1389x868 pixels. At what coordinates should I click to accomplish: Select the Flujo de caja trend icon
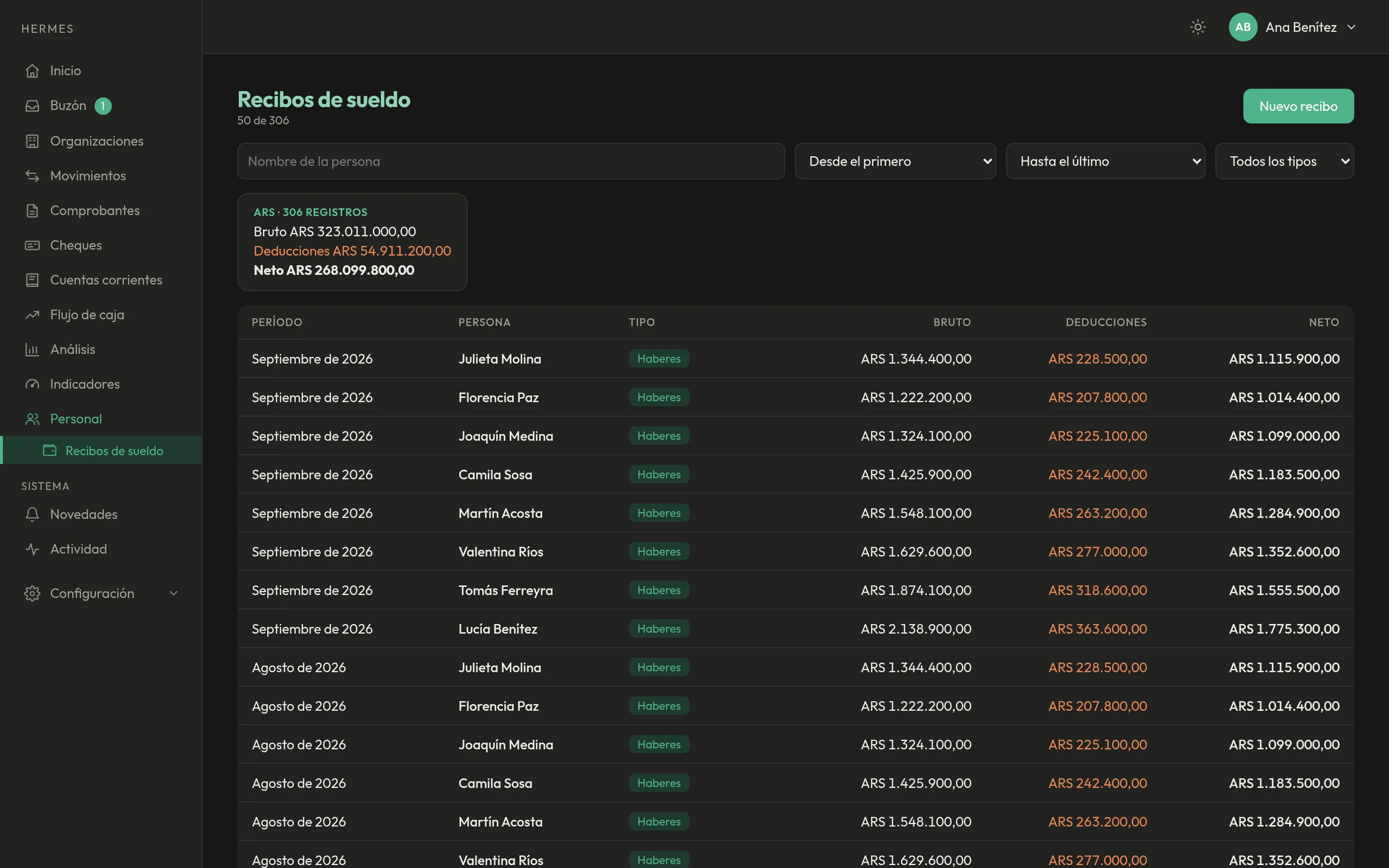32,314
